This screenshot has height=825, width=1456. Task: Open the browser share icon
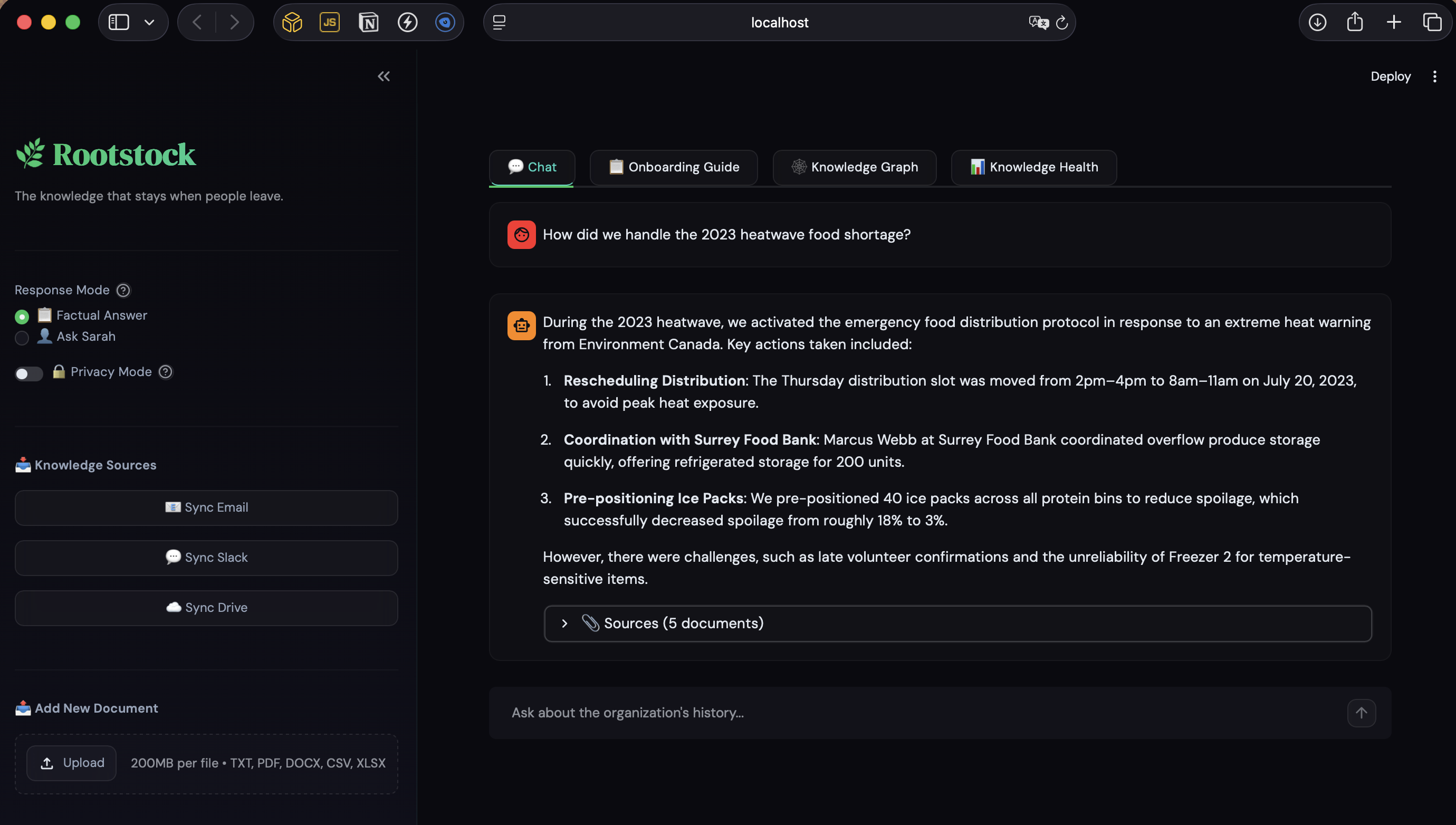1355,23
